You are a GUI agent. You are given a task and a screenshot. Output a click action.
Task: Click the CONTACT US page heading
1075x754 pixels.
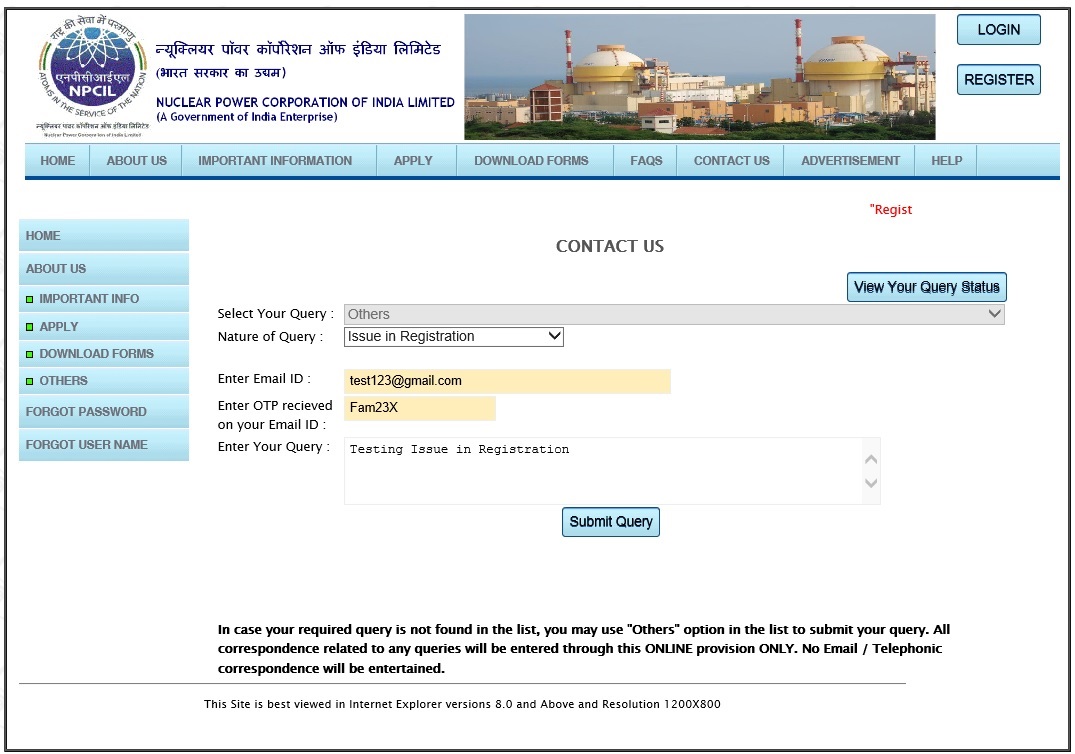click(609, 246)
